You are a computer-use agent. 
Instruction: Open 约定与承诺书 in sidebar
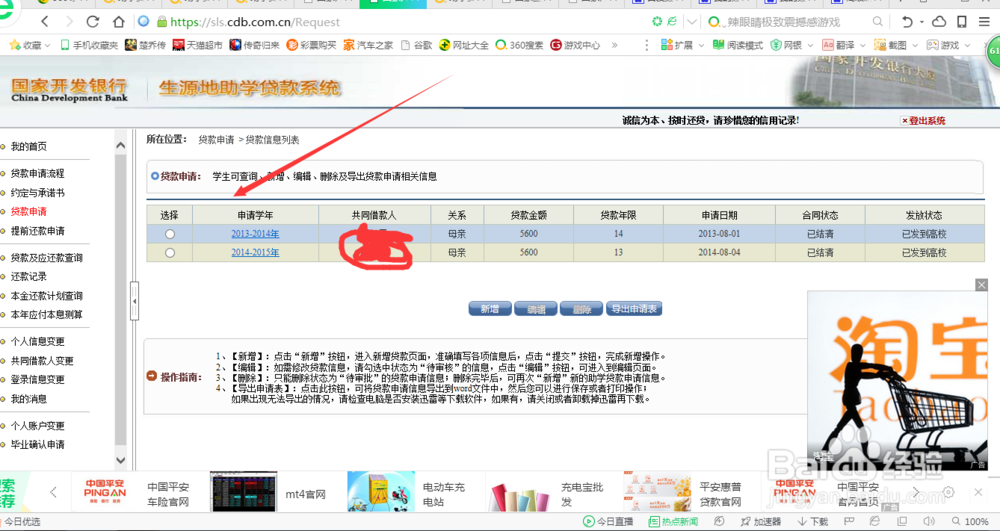37,193
